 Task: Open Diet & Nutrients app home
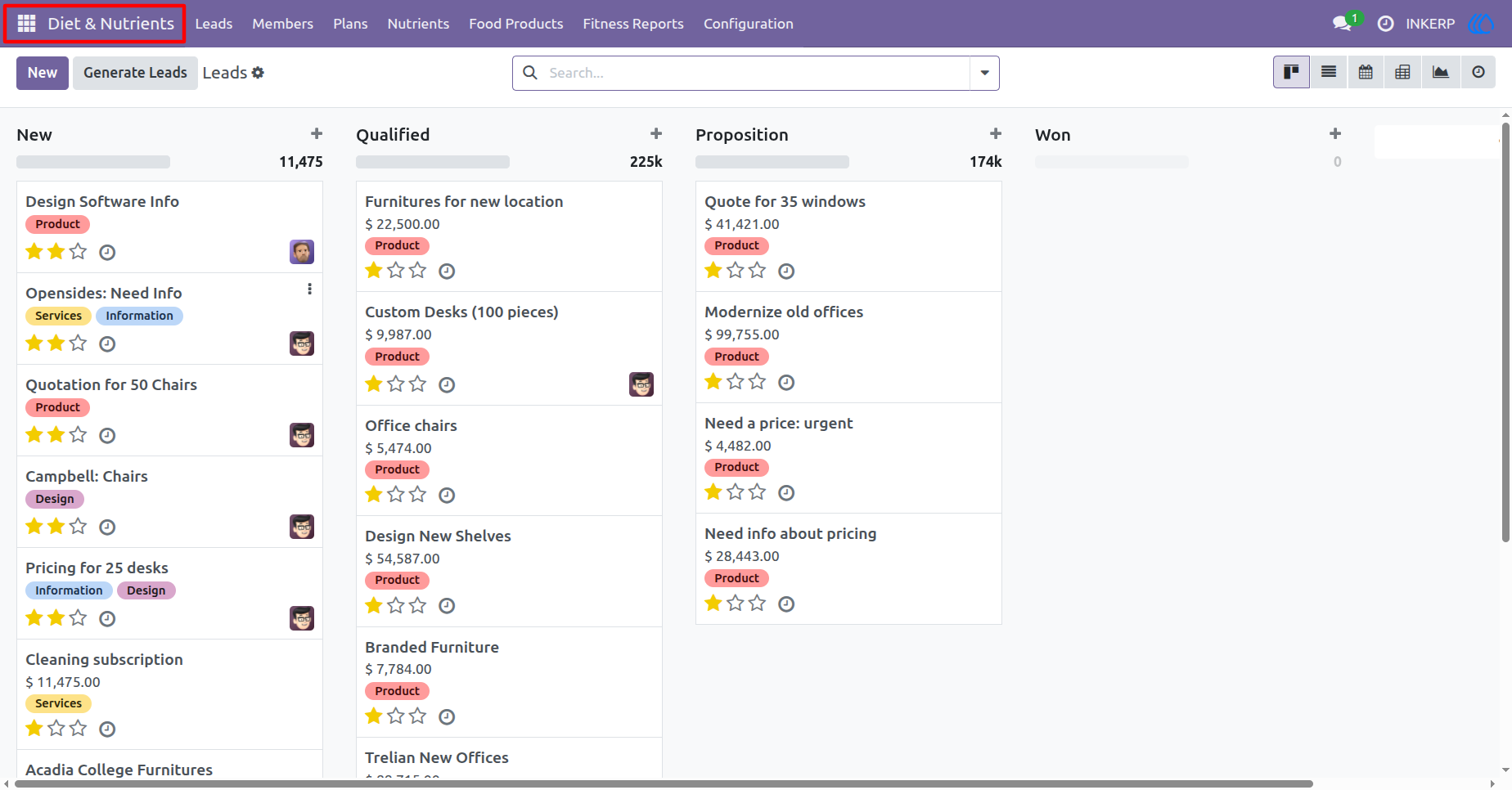(x=110, y=24)
